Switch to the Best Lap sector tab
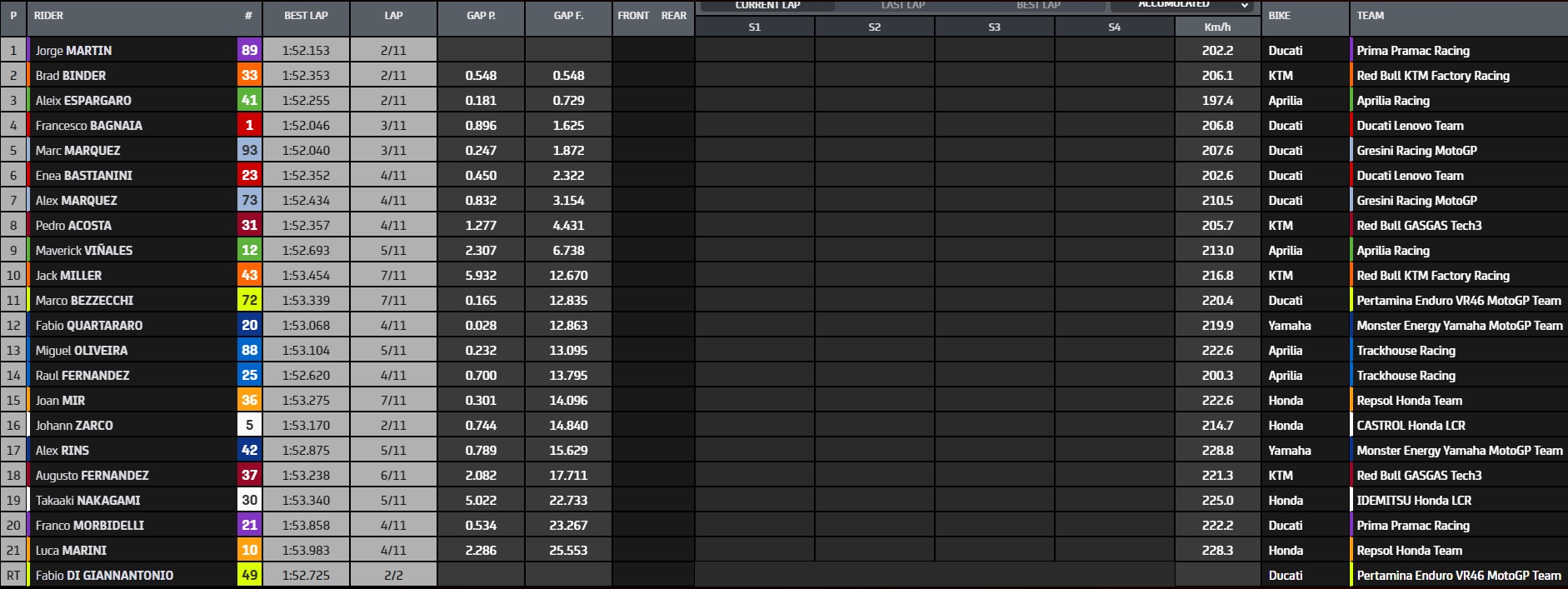This screenshot has width=1568, height=589. (x=1038, y=5)
